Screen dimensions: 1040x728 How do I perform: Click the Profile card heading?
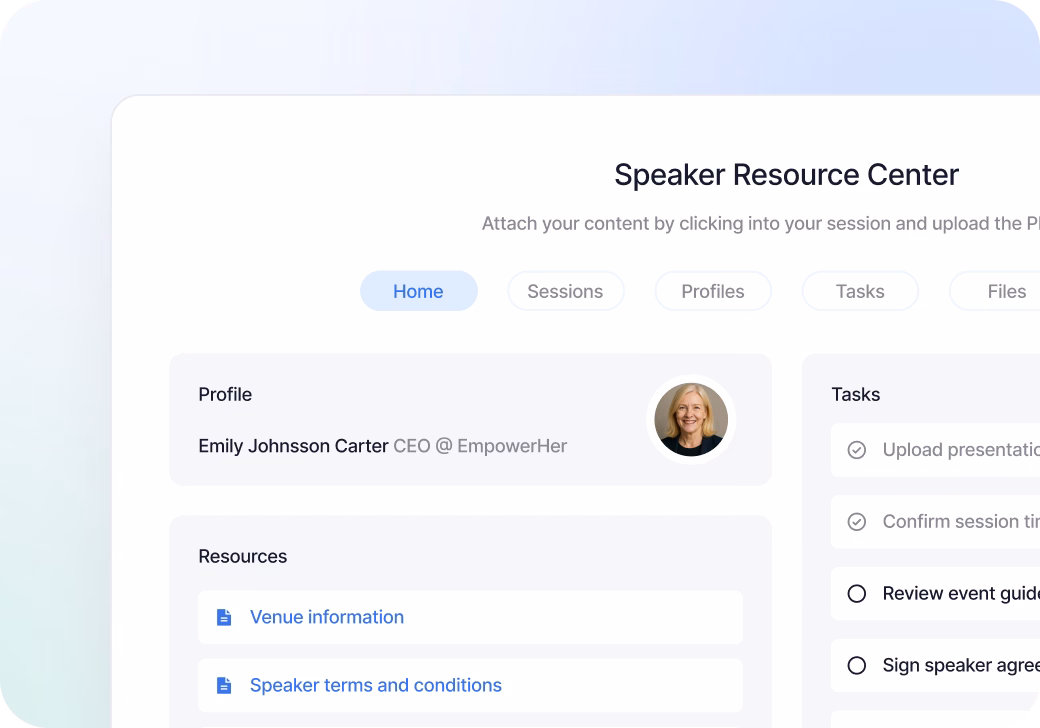tap(226, 394)
